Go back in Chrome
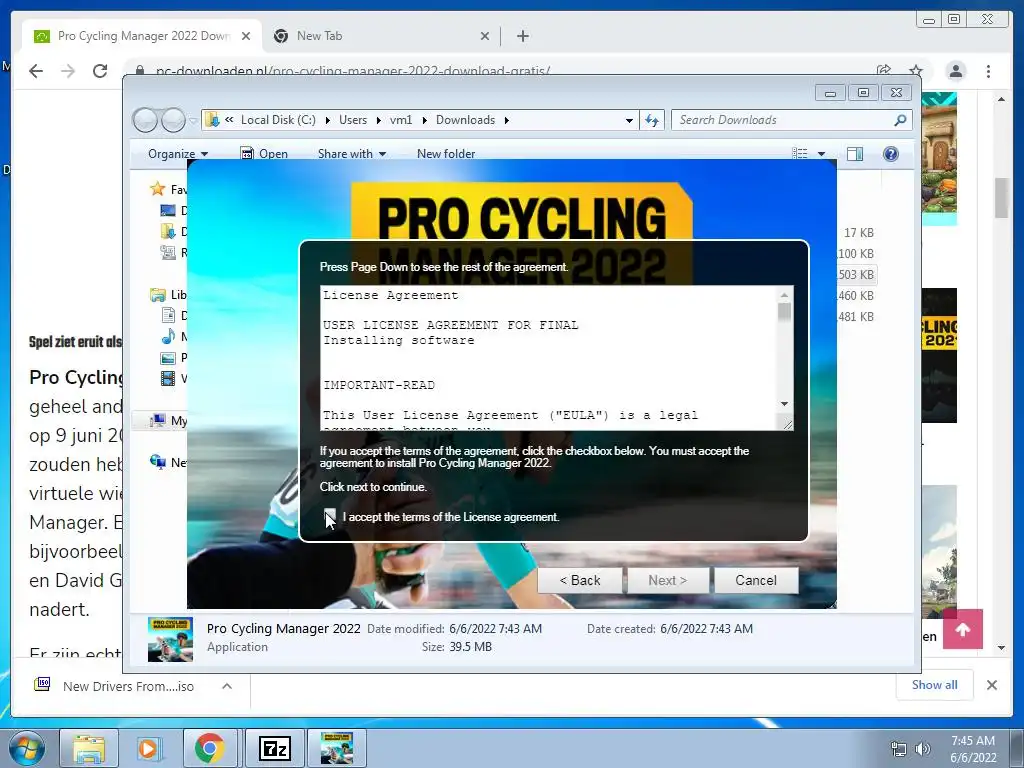The width and height of the screenshot is (1024, 768). point(36,71)
